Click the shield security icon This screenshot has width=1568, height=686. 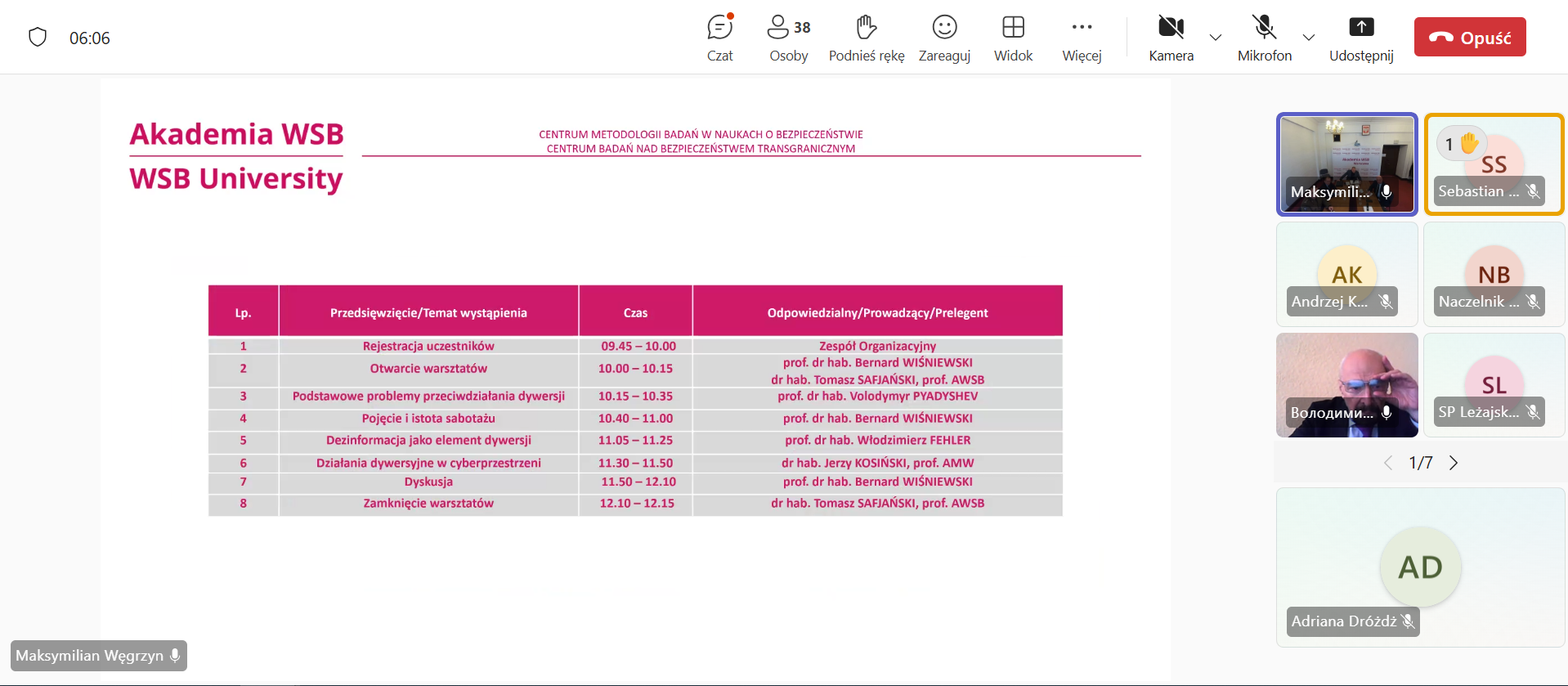coord(38,38)
